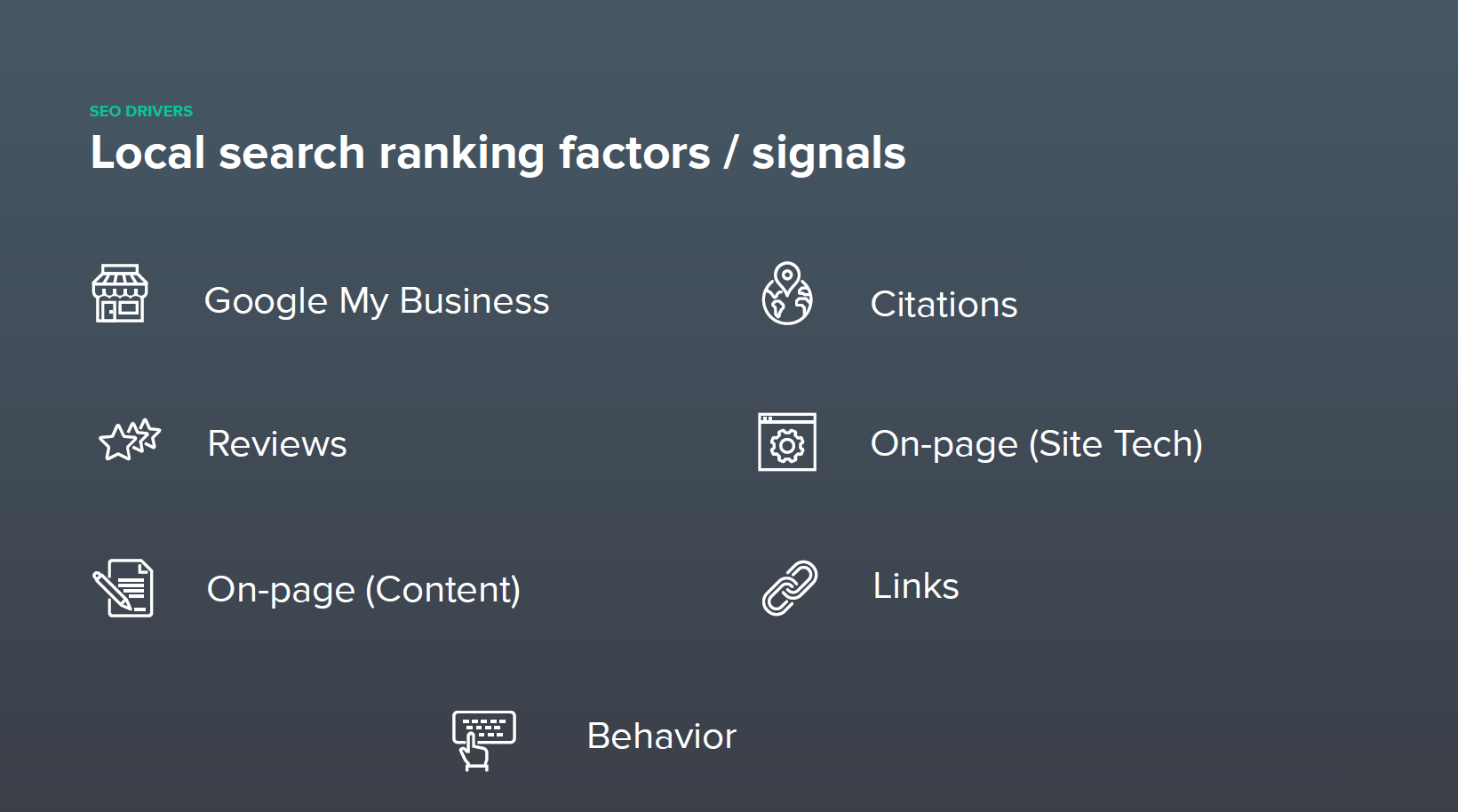This screenshot has width=1458, height=812.
Task: Click the Citations globe pin icon
Action: coord(787,294)
